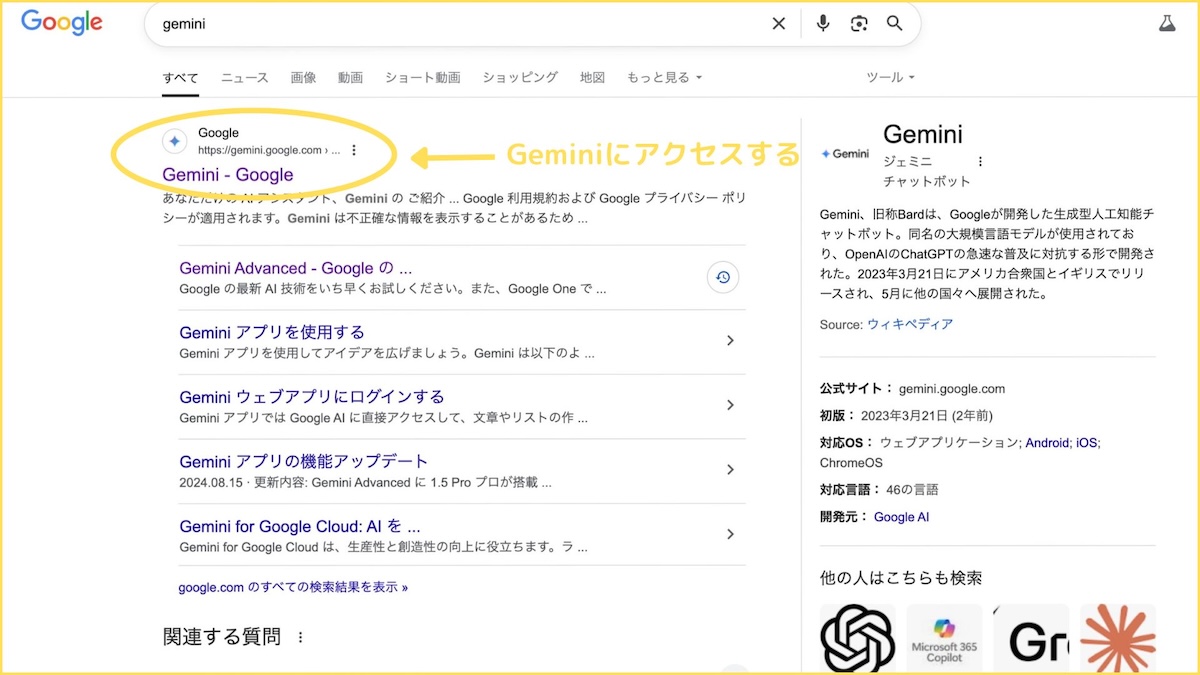Switch to the ショート動画 tab
This screenshot has height=675, width=1200.
(422, 77)
